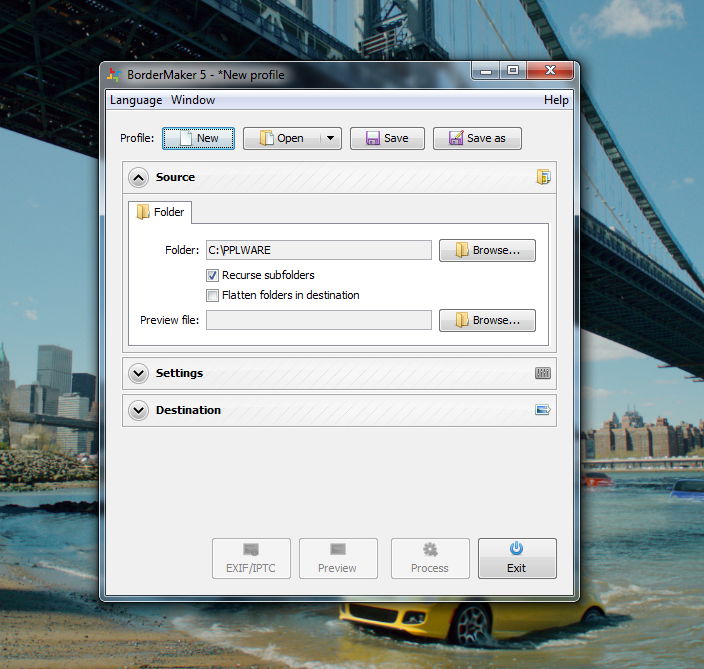Image resolution: width=704 pixels, height=669 pixels.
Task: Expand the Settings section
Action: 138,374
